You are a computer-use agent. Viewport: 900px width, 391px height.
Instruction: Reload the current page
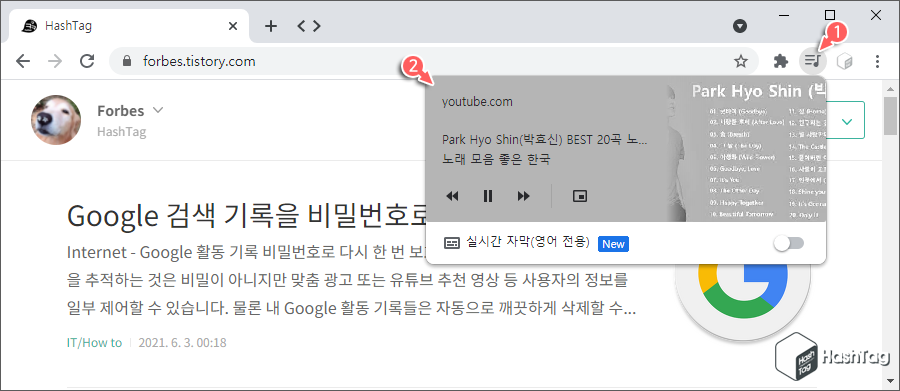[87, 61]
